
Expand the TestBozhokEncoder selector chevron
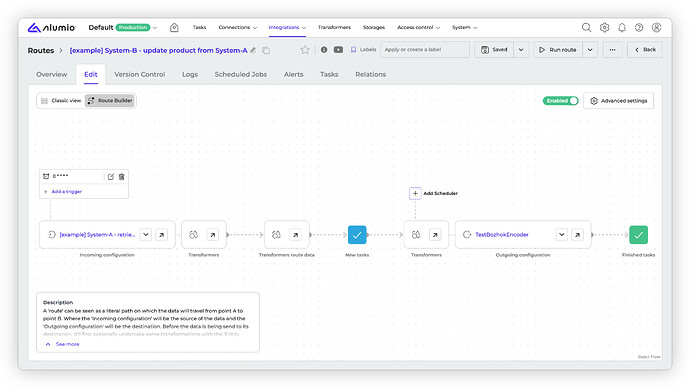pyautogui.click(x=562, y=234)
